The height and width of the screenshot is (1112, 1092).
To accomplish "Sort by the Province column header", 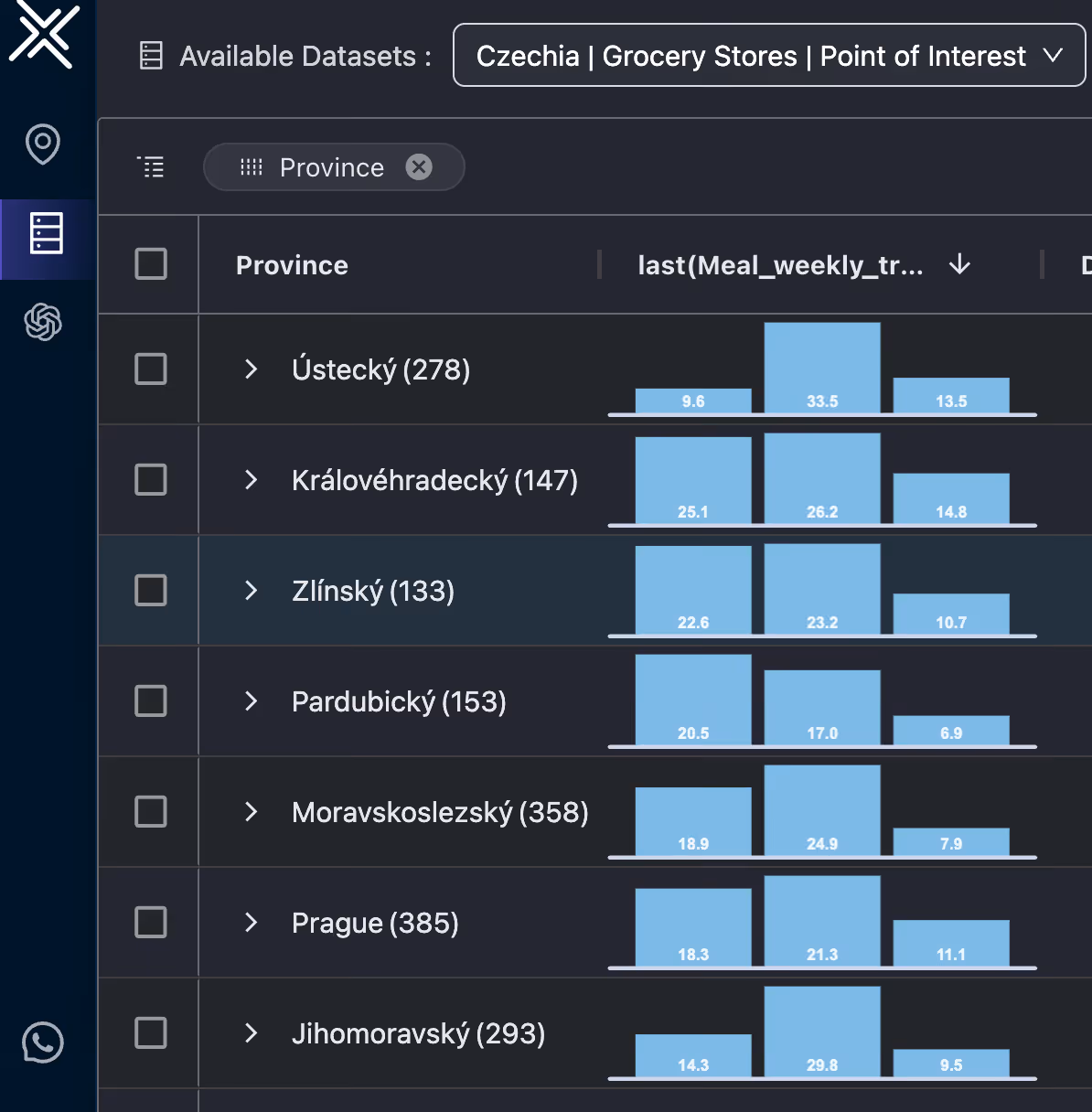I will (292, 265).
